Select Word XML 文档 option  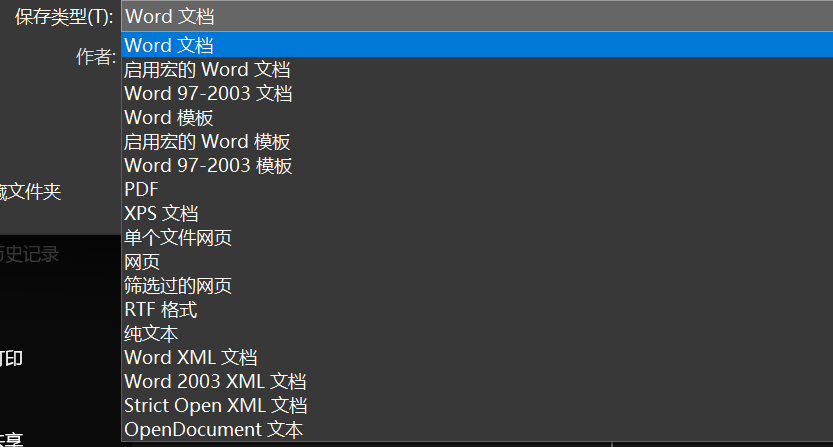tap(477, 357)
